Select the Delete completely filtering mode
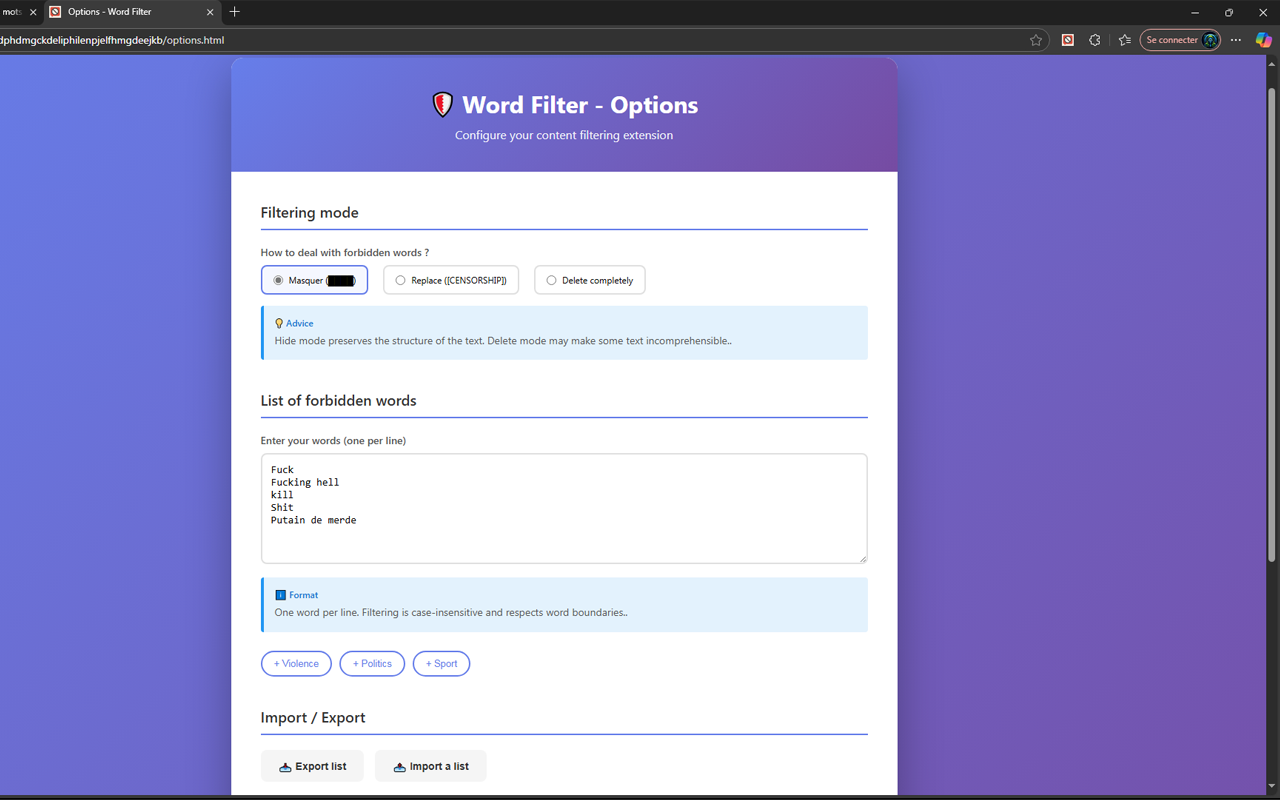This screenshot has height=800, width=1280. 551,280
